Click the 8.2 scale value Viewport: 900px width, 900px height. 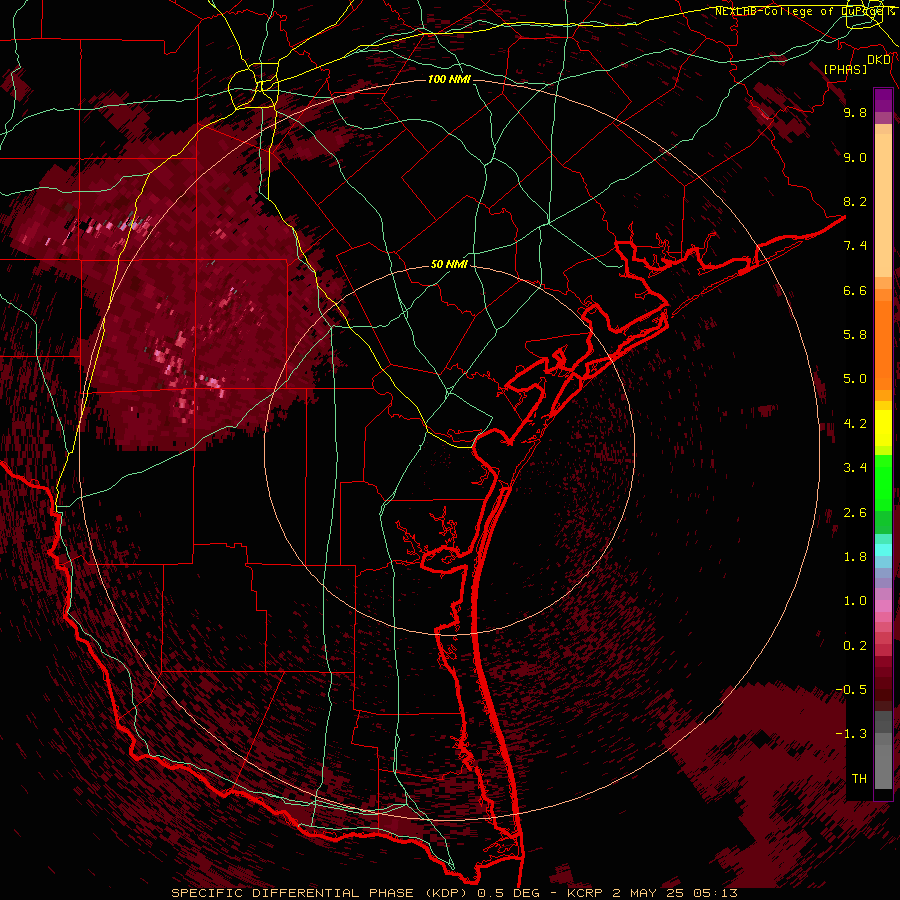tap(855, 201)
